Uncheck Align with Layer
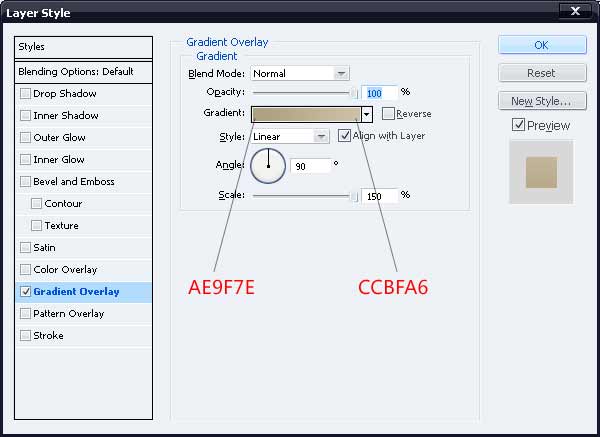600x437 pixels. [344, 135]
